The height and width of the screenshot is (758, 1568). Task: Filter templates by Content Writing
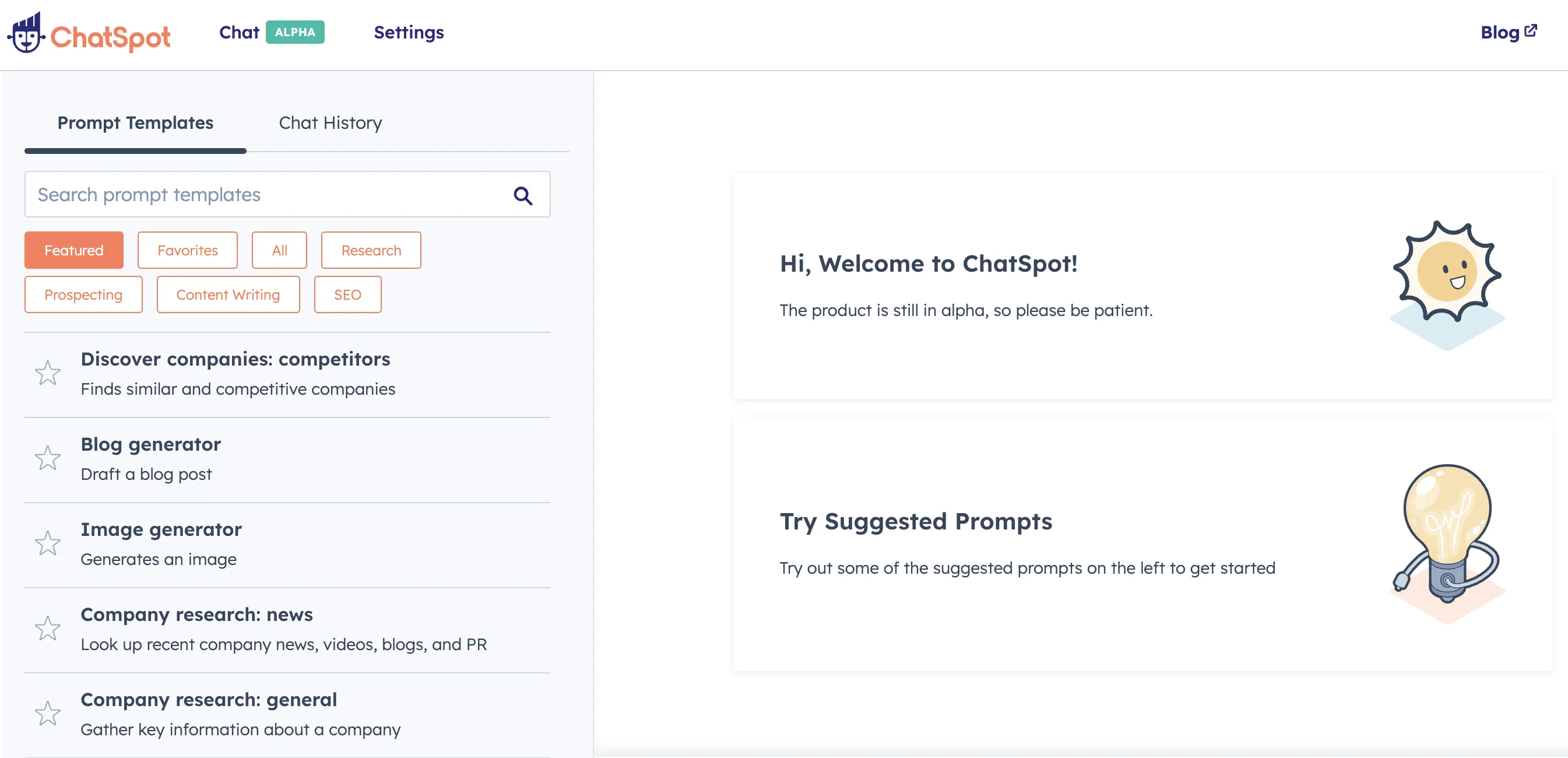(x=228, y=294)
